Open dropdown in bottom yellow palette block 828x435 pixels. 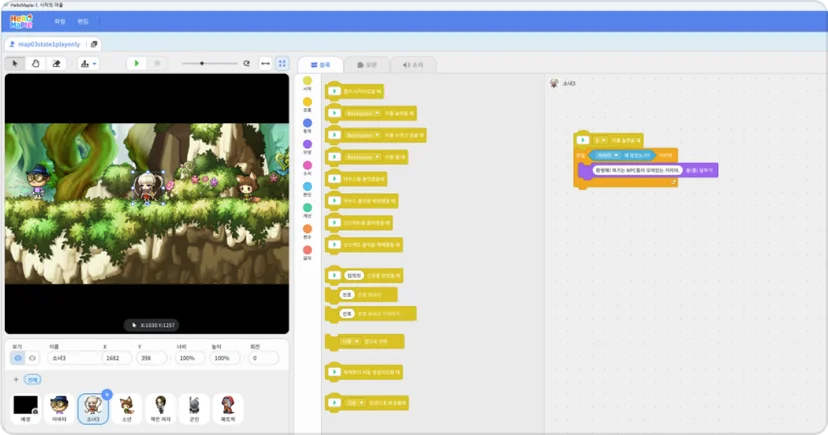(355, 403)
